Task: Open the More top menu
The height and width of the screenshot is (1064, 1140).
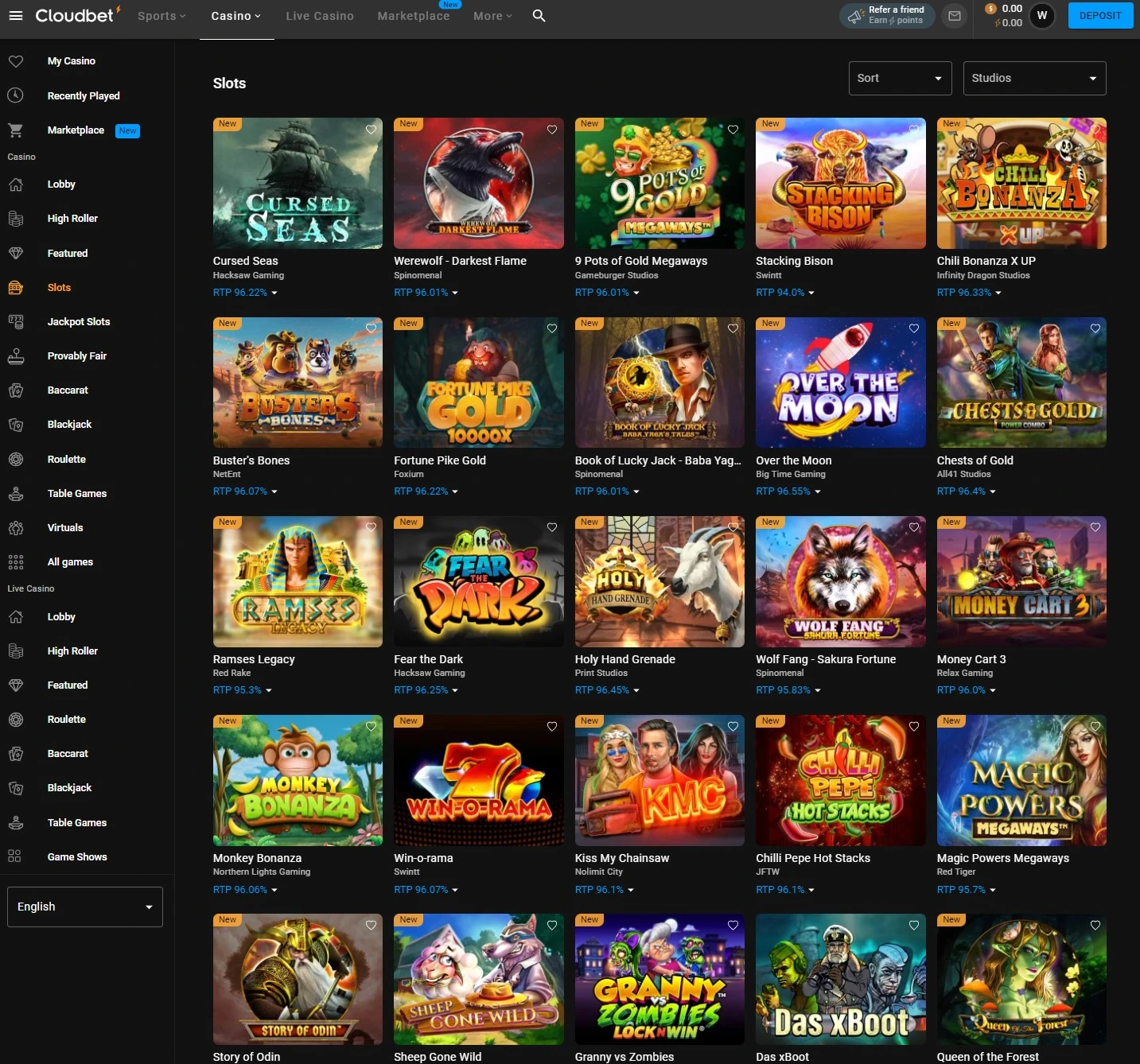Action: point(492,16)
